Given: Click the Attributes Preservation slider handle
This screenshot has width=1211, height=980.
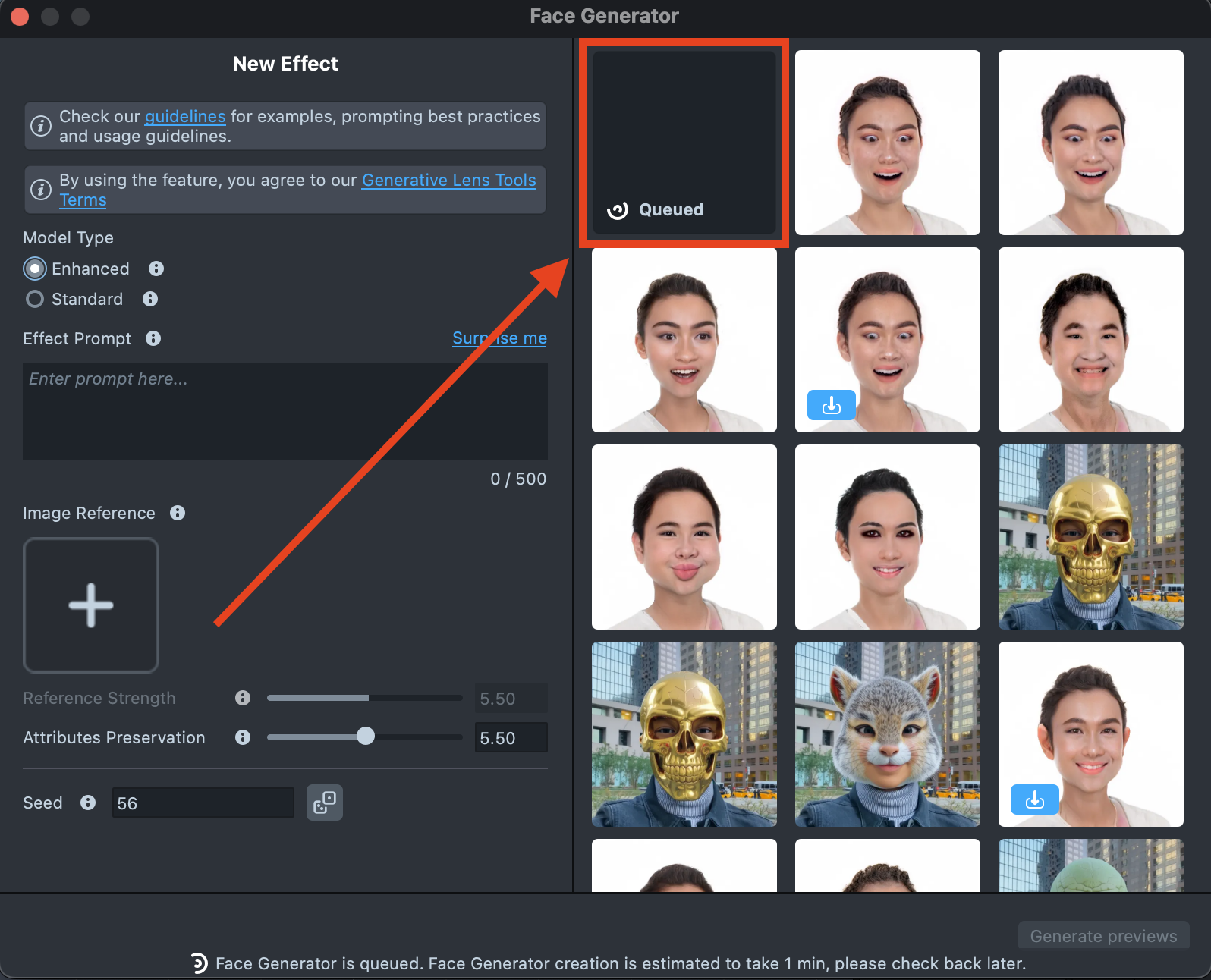Looking at the screenshot, I should tap(366, 737).
